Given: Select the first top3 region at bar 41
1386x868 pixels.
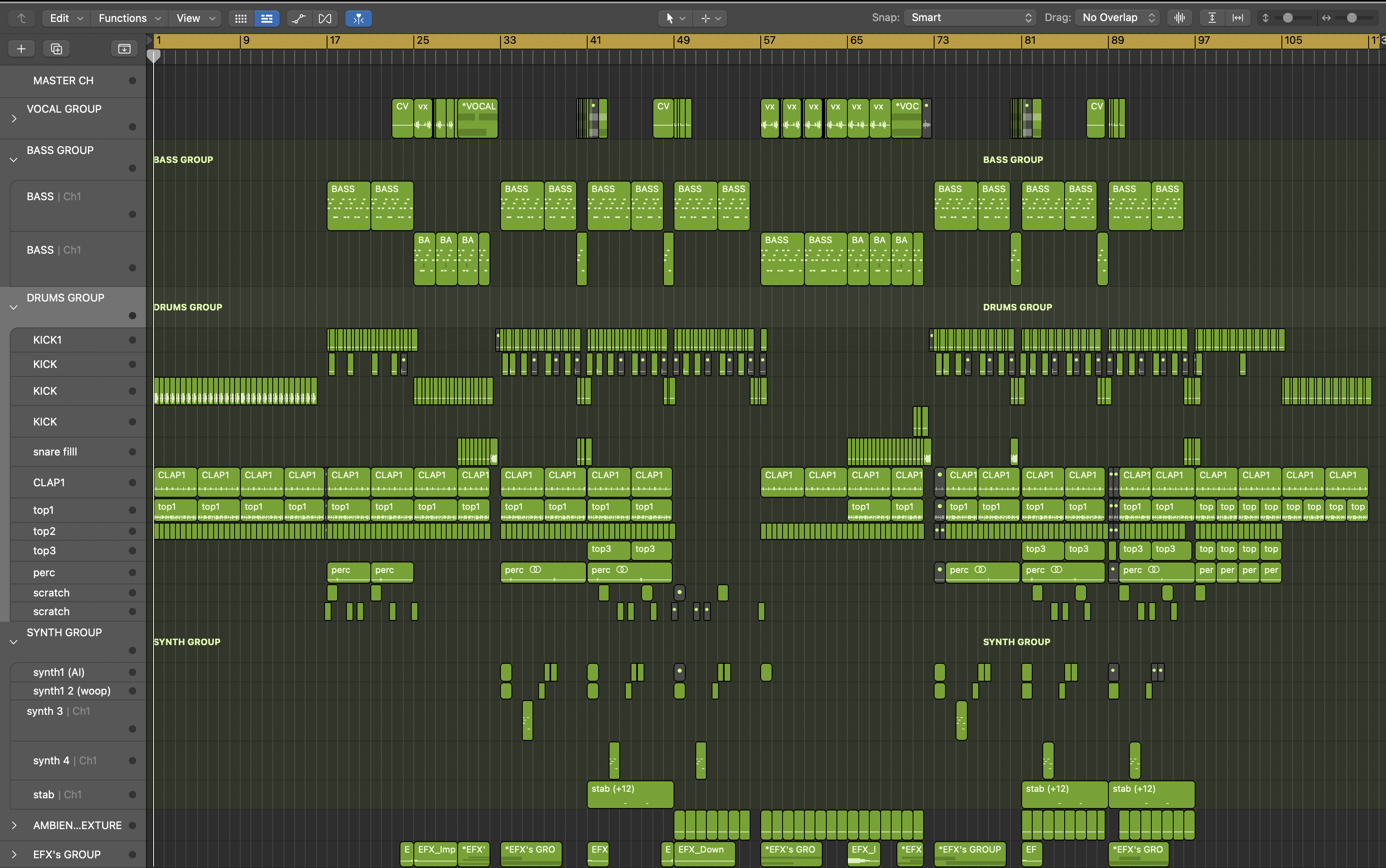Looking at the screenshot, I should [609, 550].
